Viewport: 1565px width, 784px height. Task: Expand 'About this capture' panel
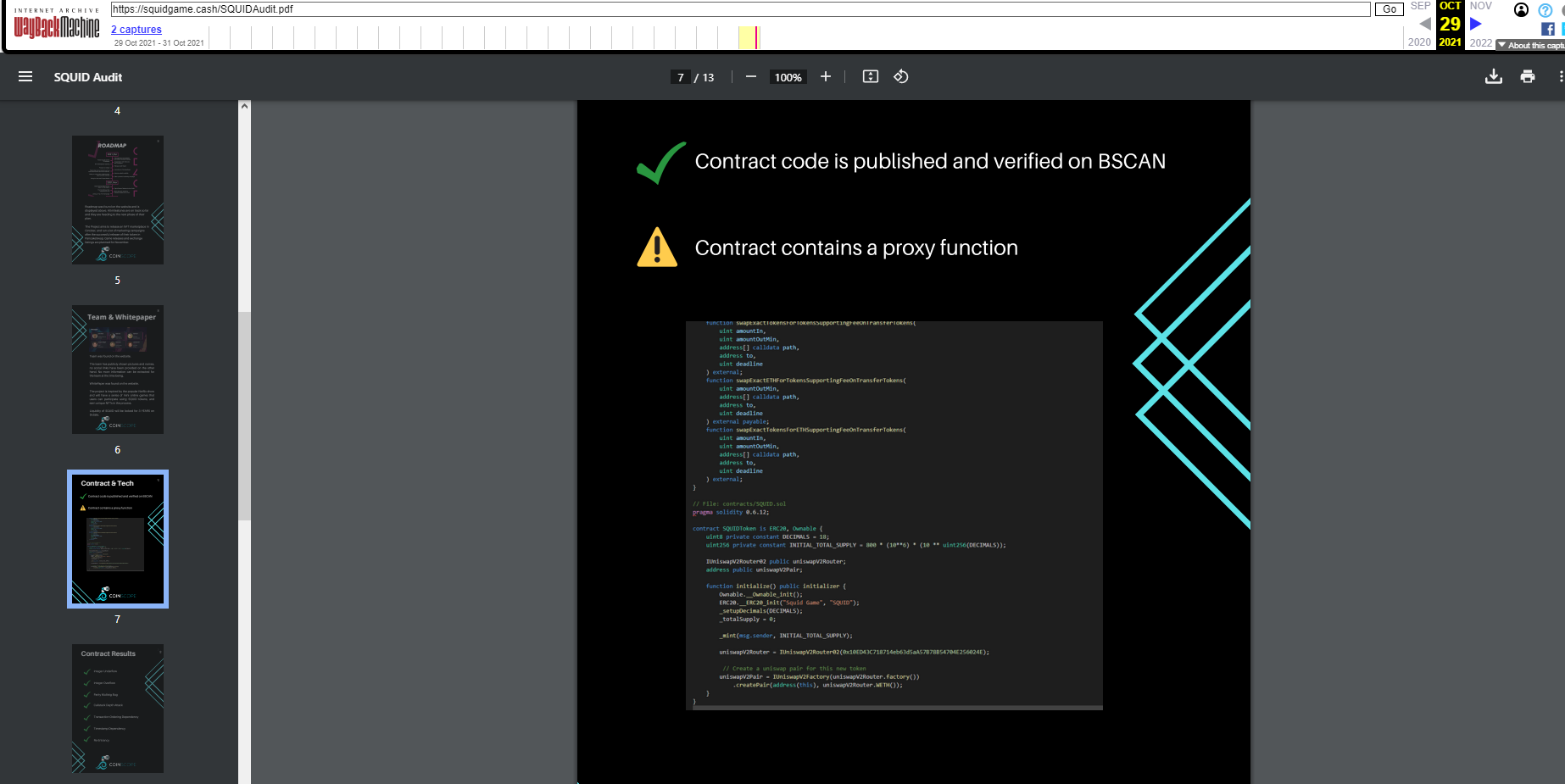pyautogui.click(x=1531, y=45)
